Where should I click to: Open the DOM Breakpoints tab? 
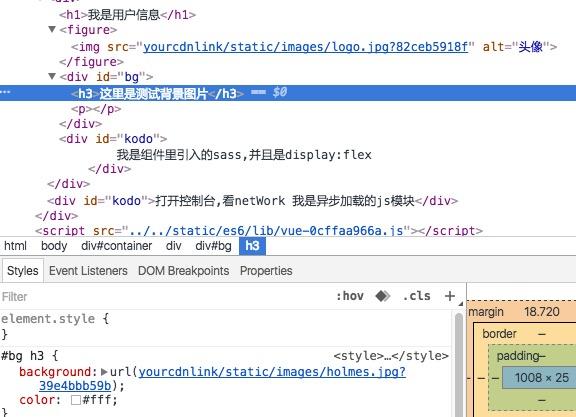183,271
